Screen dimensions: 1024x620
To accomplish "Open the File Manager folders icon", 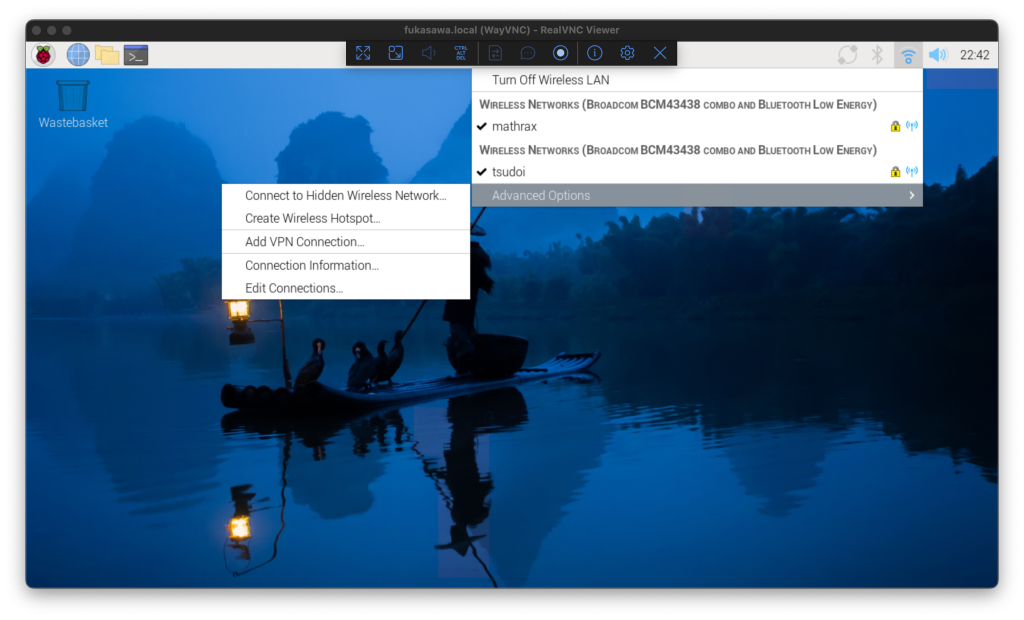I will tap(107, 55).
